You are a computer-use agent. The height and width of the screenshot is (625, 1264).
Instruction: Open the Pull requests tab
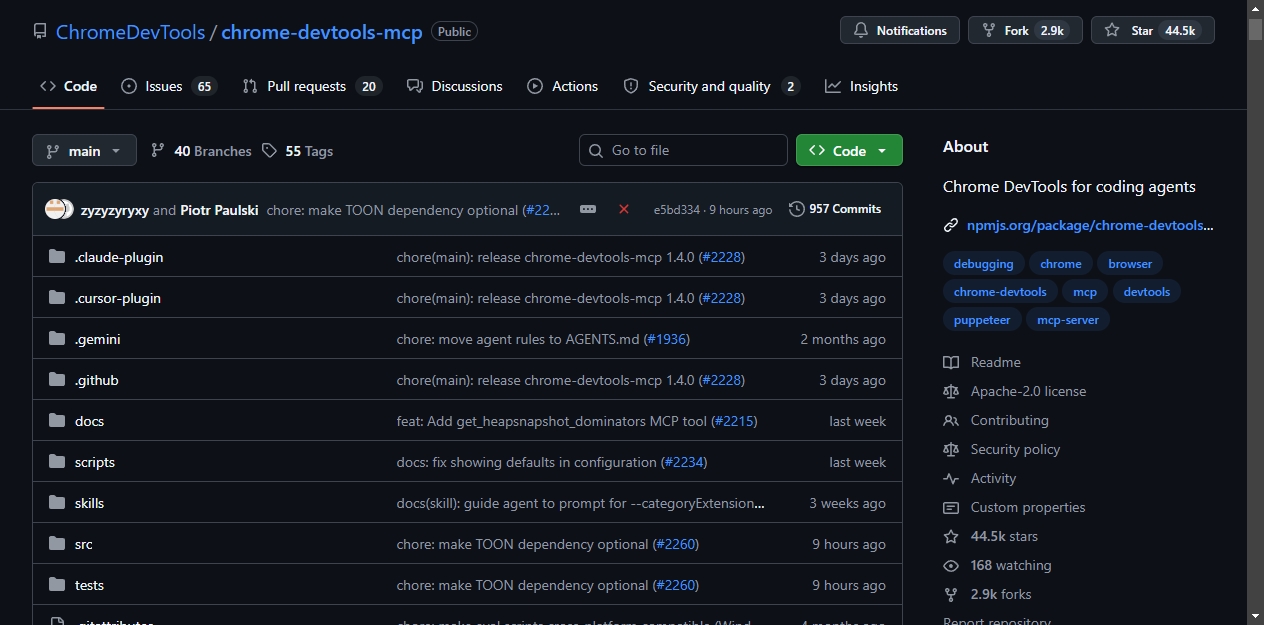(x=311, y=86)
